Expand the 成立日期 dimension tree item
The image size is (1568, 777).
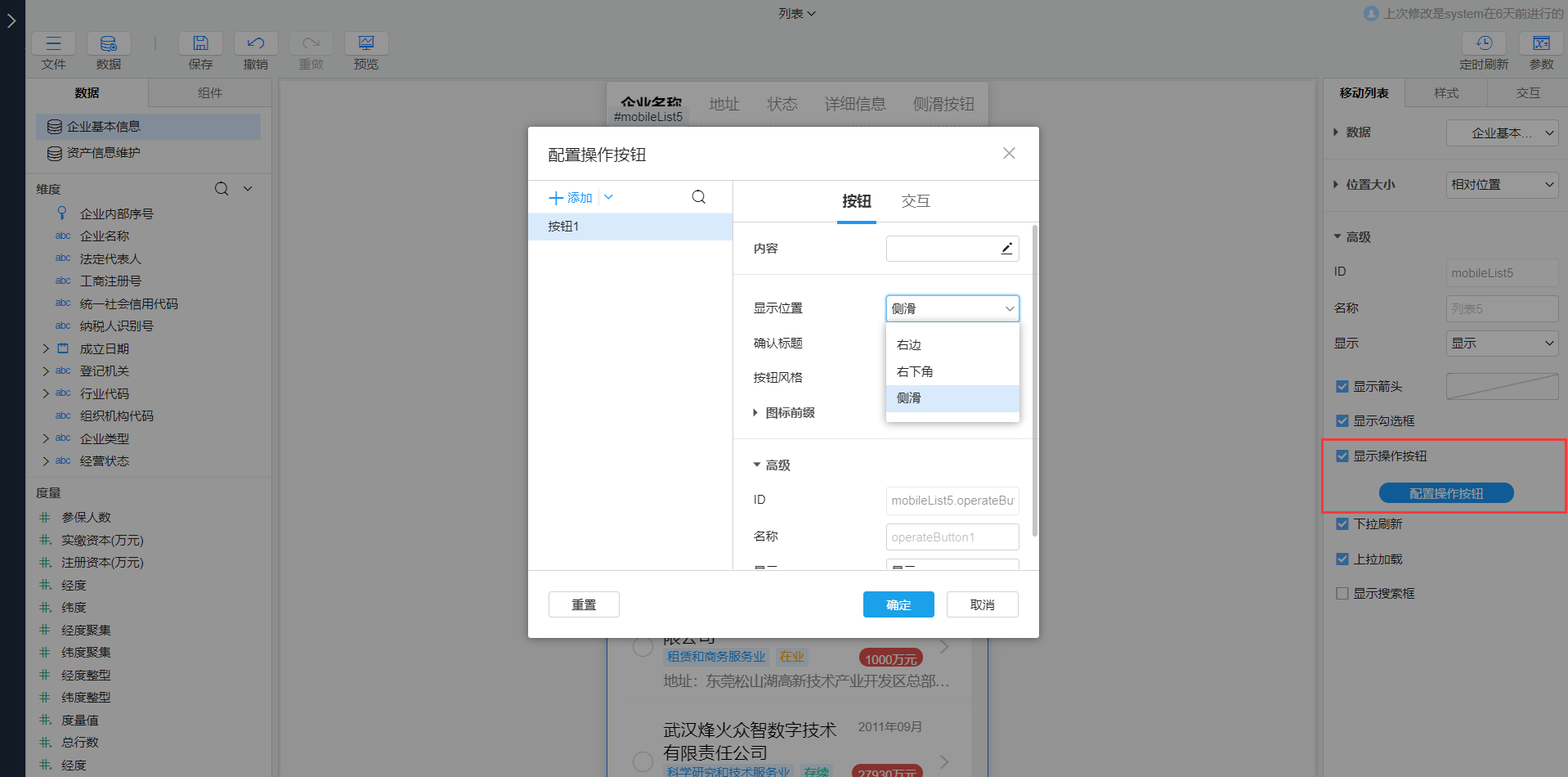pyautogui.click(x=46, y=348)
